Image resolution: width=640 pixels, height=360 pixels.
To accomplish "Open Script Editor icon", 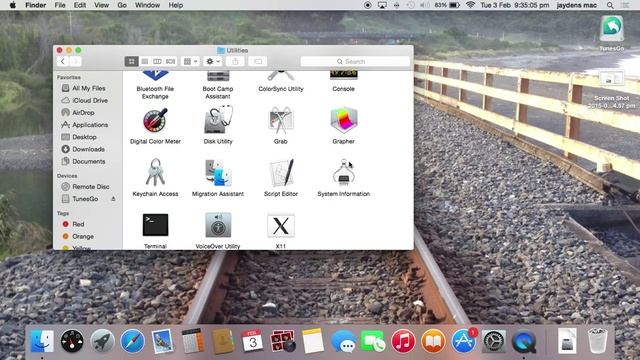I will [281, 172].
